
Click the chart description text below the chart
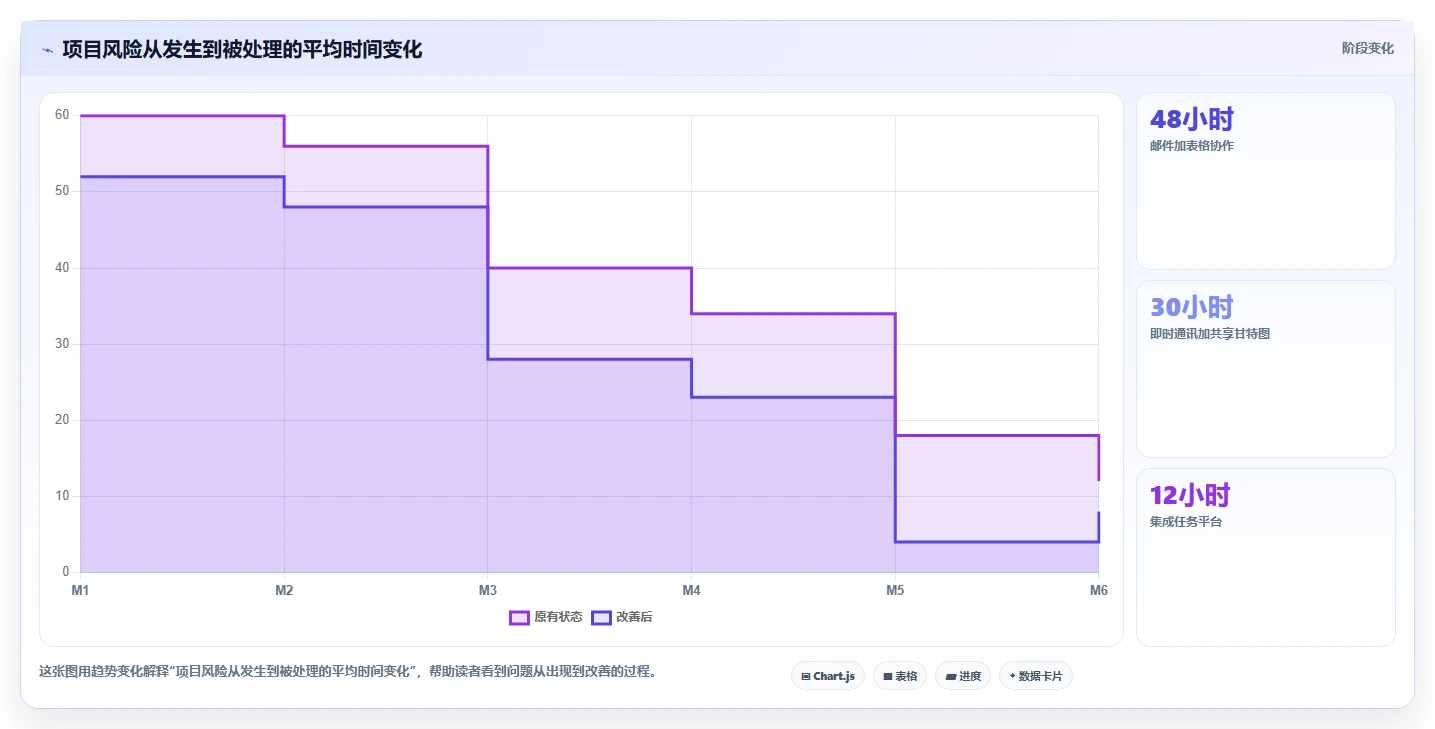click(x=350, y=672)
